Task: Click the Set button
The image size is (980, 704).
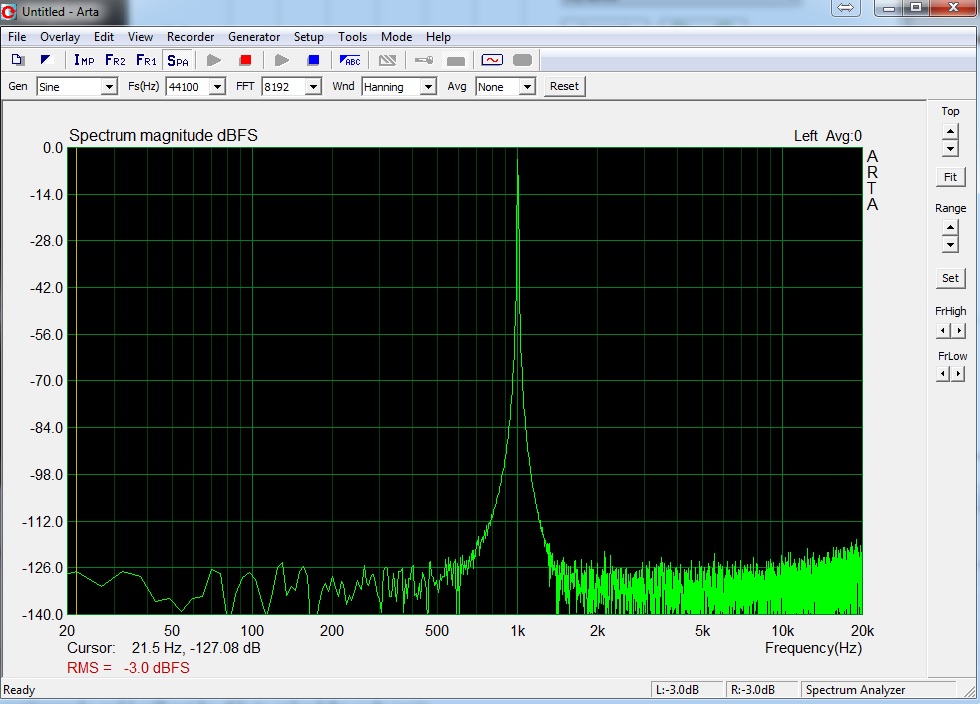Action: 950,278
